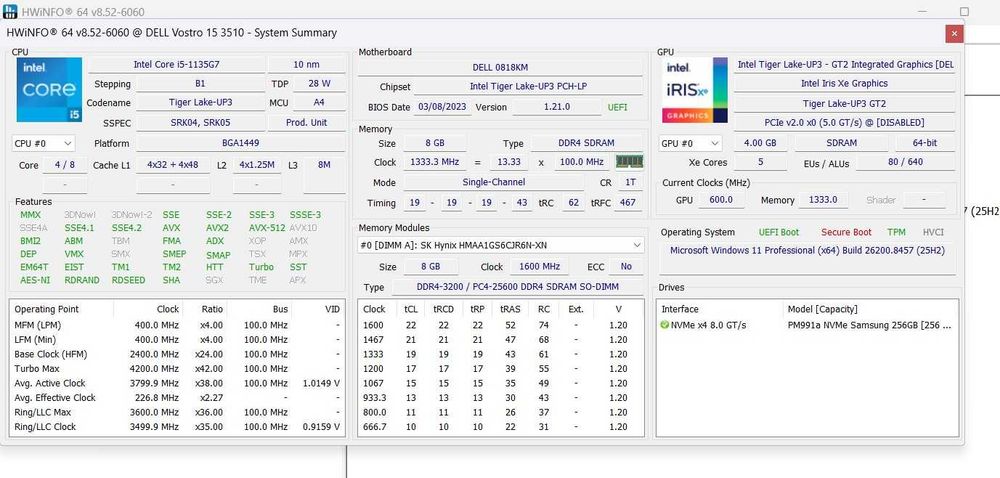Click the PCIe v2.0 x0 DISABLED field
1000x478 pixels.
tap(844, 122)
